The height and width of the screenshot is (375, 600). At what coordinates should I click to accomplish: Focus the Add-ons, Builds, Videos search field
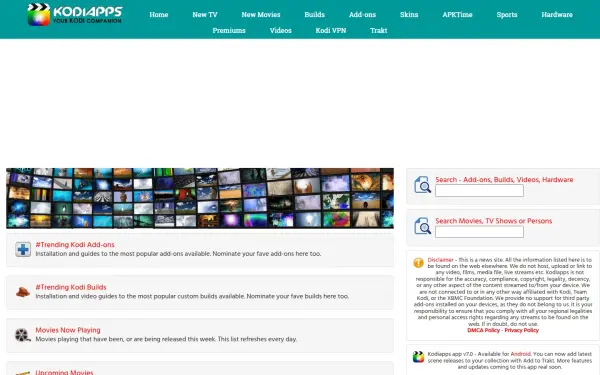[x=479, y=191]
